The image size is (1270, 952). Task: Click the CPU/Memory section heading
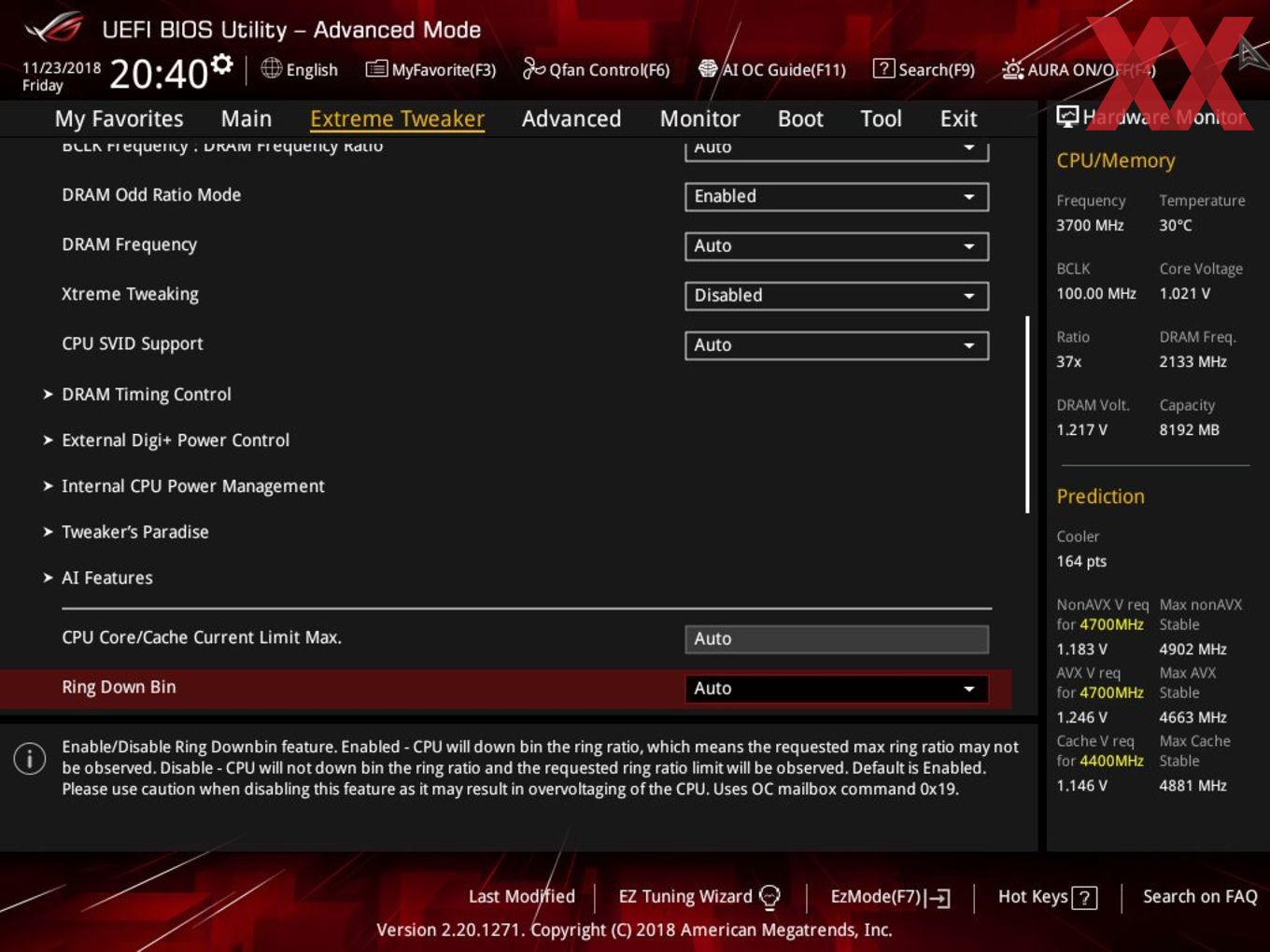pyautogui.click(x=1116, y=161)
